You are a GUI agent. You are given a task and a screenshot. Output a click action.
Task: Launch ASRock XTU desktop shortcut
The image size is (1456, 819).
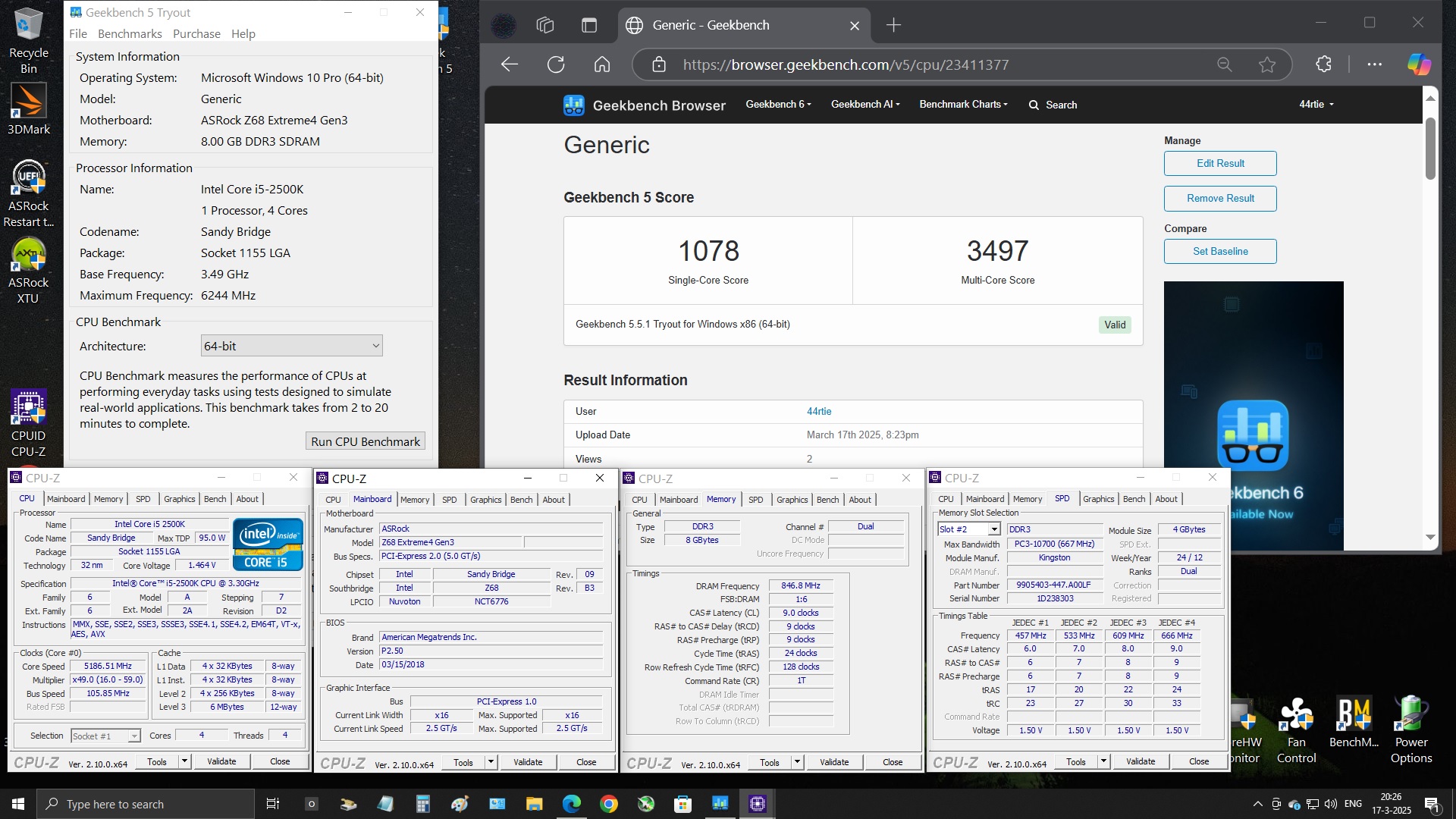click(29, 271)
